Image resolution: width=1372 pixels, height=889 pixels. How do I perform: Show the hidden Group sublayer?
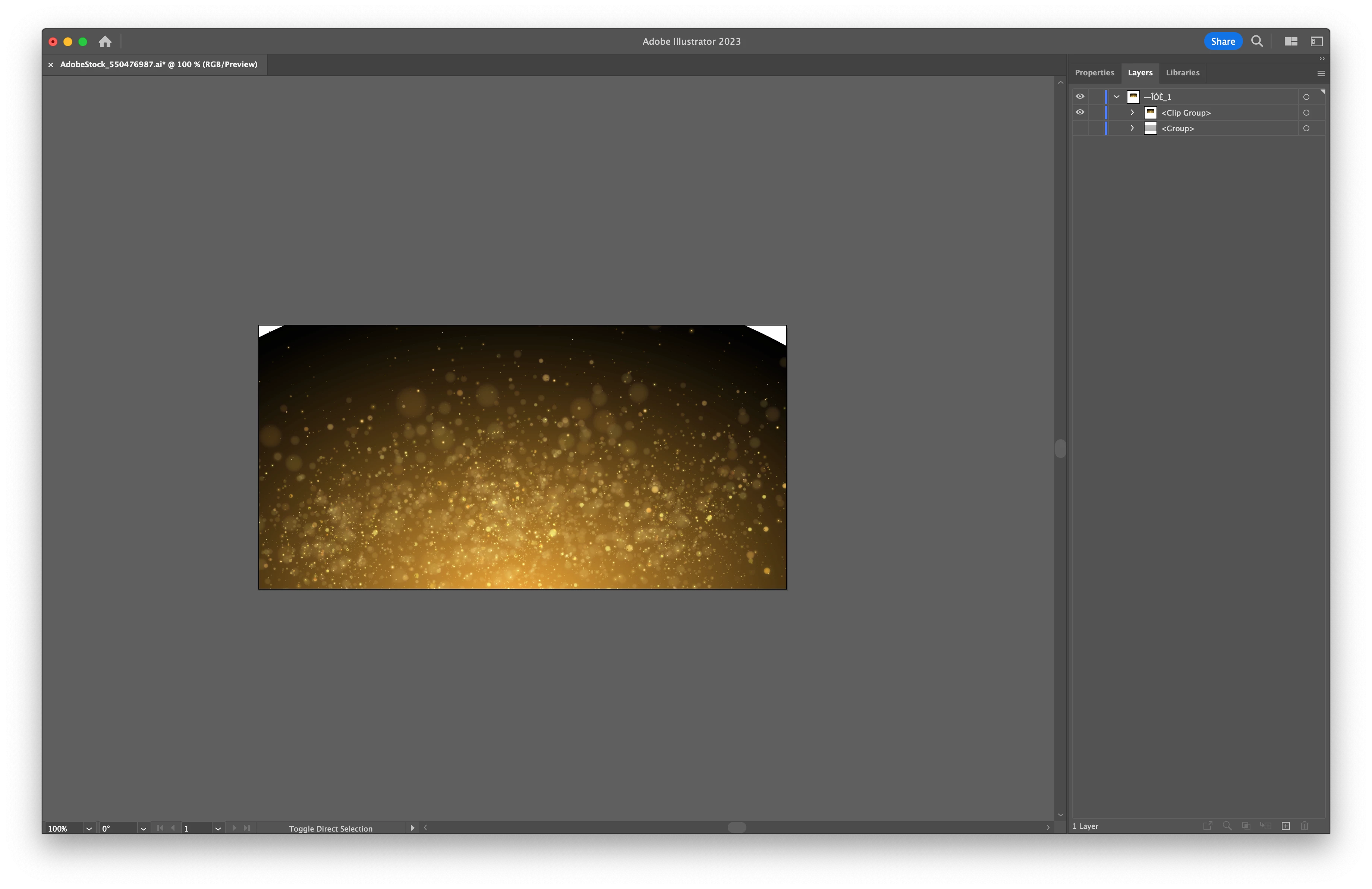click(x=1080, y=129)
